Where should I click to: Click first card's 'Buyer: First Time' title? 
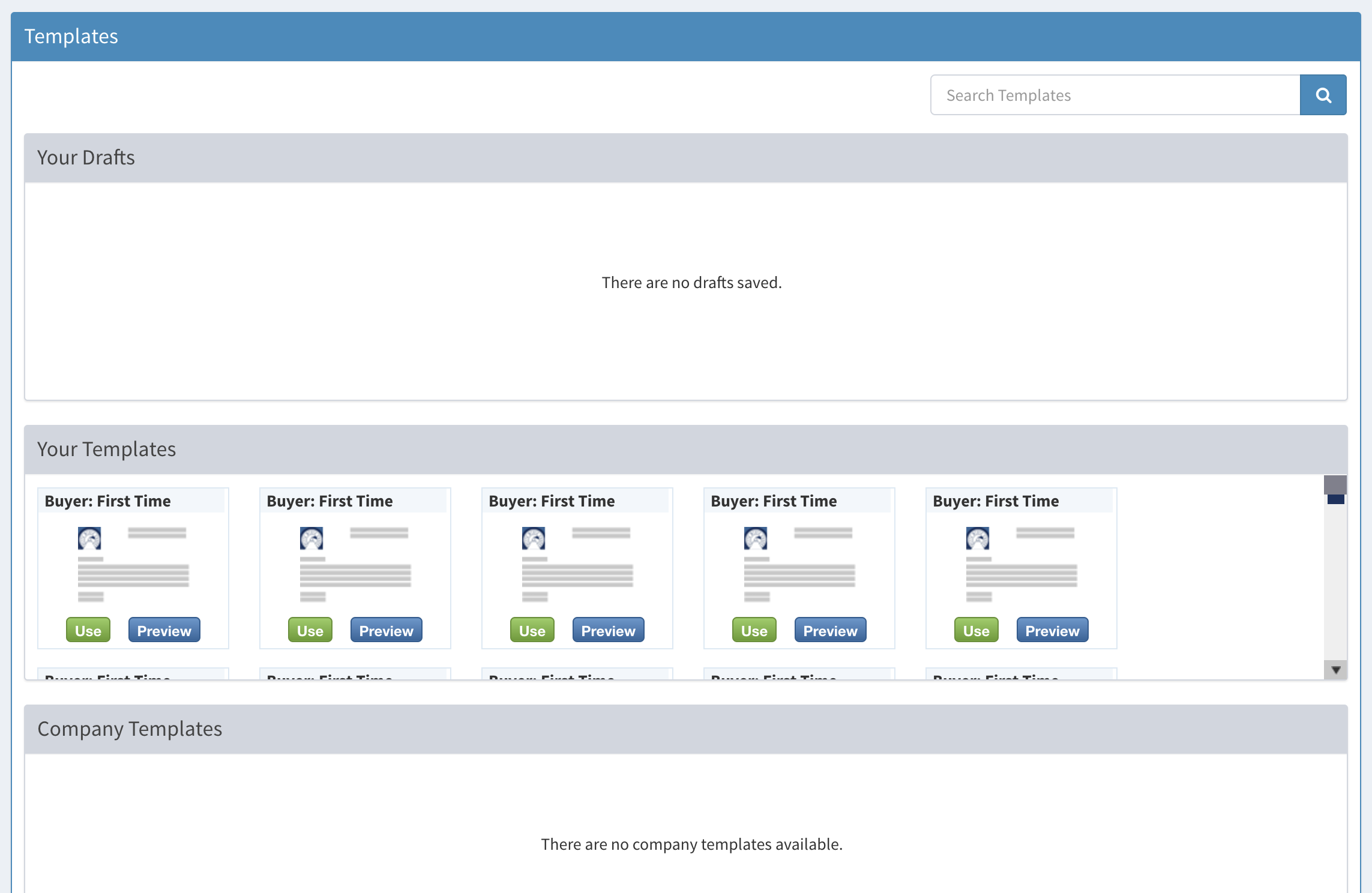point(108,501)
